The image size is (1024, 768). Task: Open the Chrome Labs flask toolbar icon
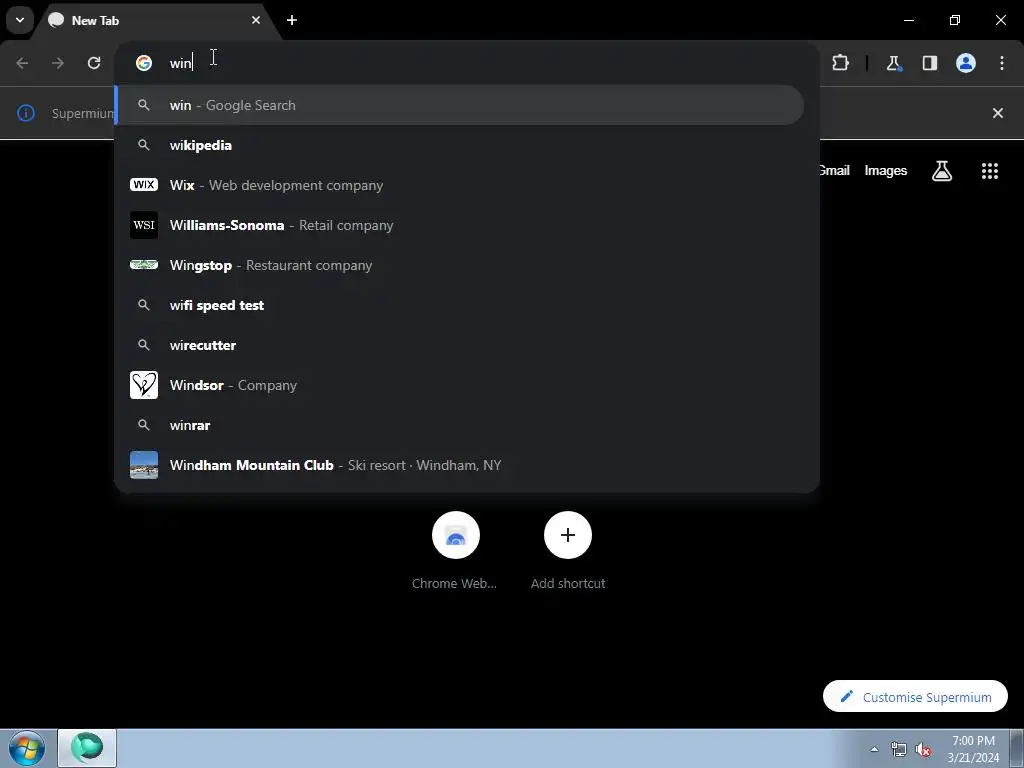[893, 63]
